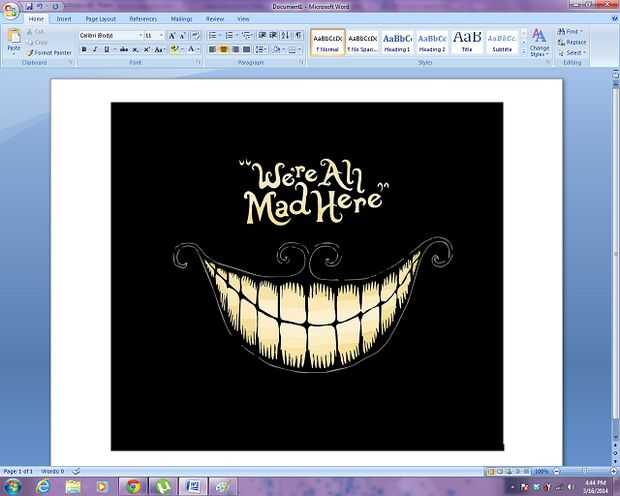Open the font color picker

pyautogui.click(x=198, y=49)
